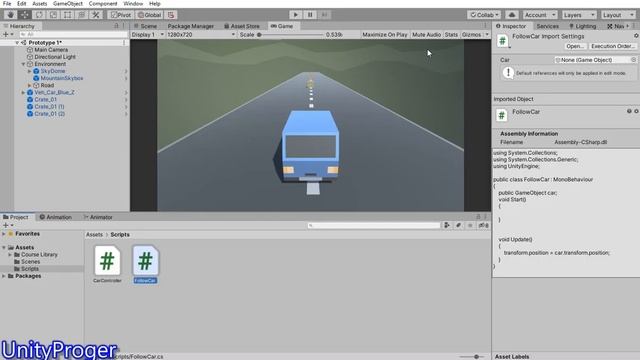Click the Project panel plus create button

(8, 225)
